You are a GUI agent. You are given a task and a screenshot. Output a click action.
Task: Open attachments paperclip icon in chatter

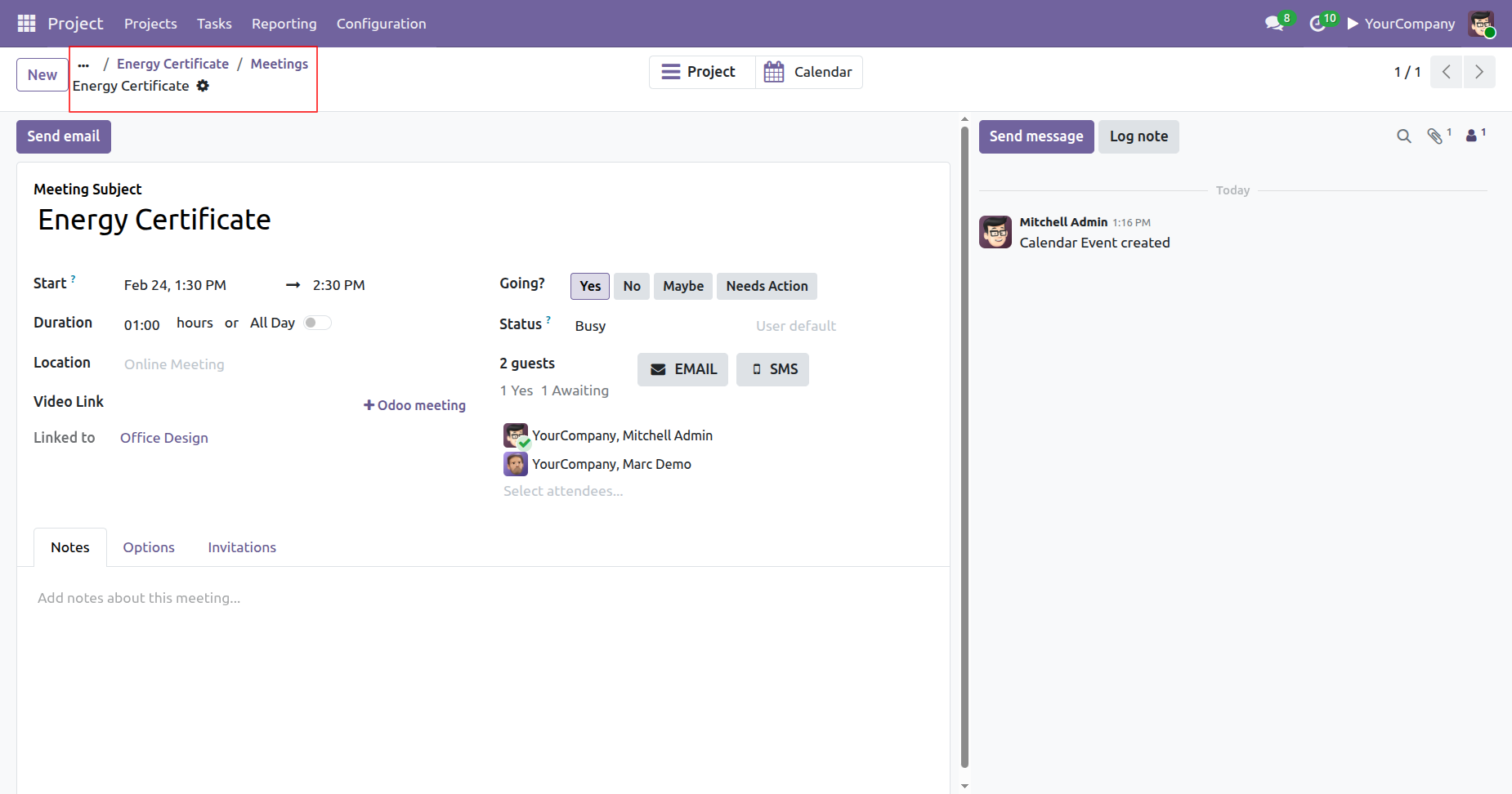(1435, 136)
